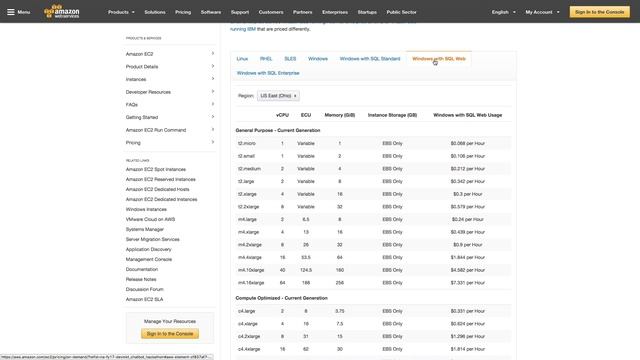
Task: Open the Discussion Forum link
Action: coord(144,289)
